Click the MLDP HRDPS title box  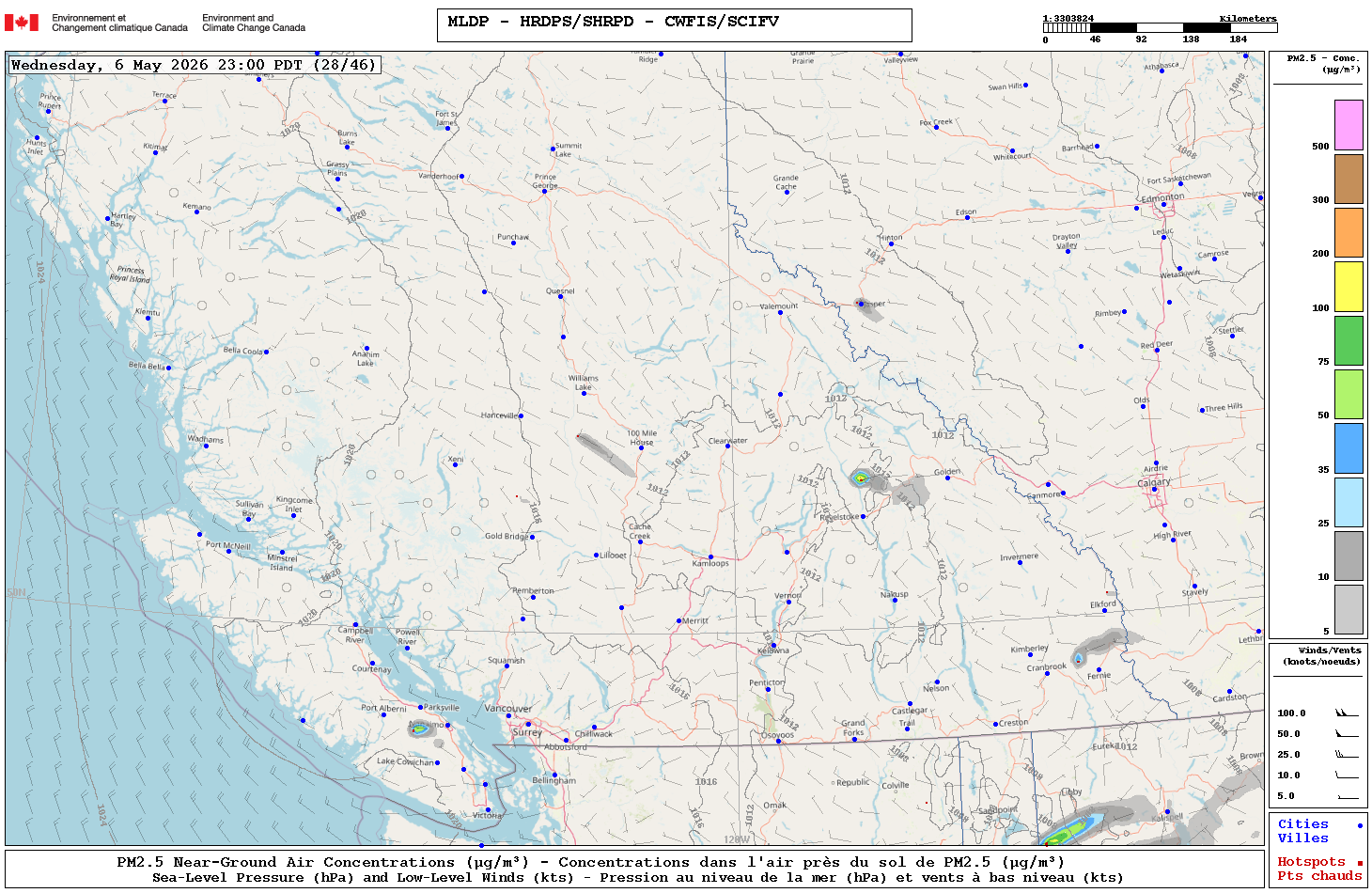(675, 25)
